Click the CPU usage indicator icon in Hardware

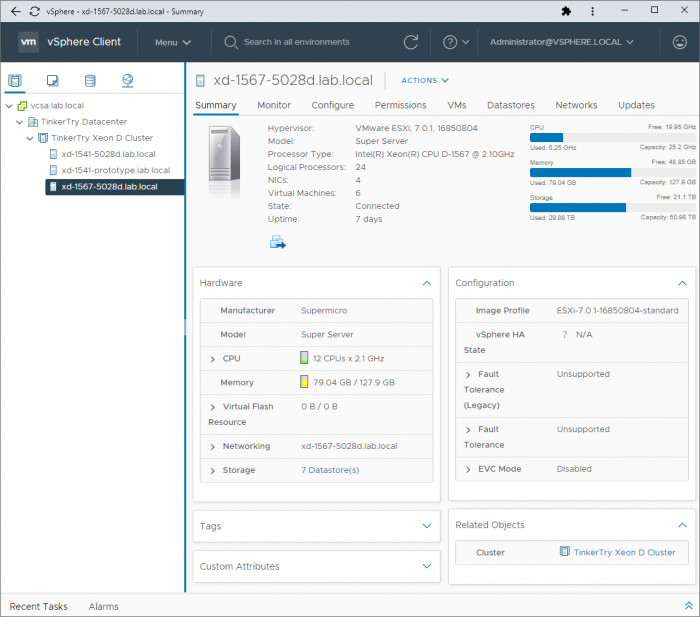pos(304,358)
